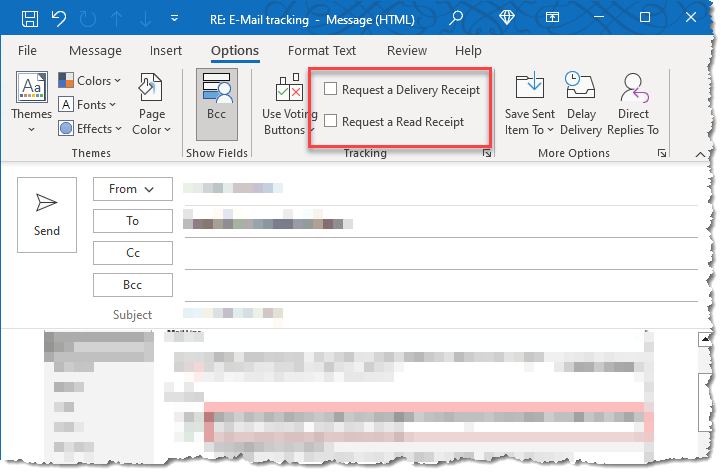This screenshot has height=473, width=723.
Task: Enable Request a Read Receipt
Action: pos(394,122)
